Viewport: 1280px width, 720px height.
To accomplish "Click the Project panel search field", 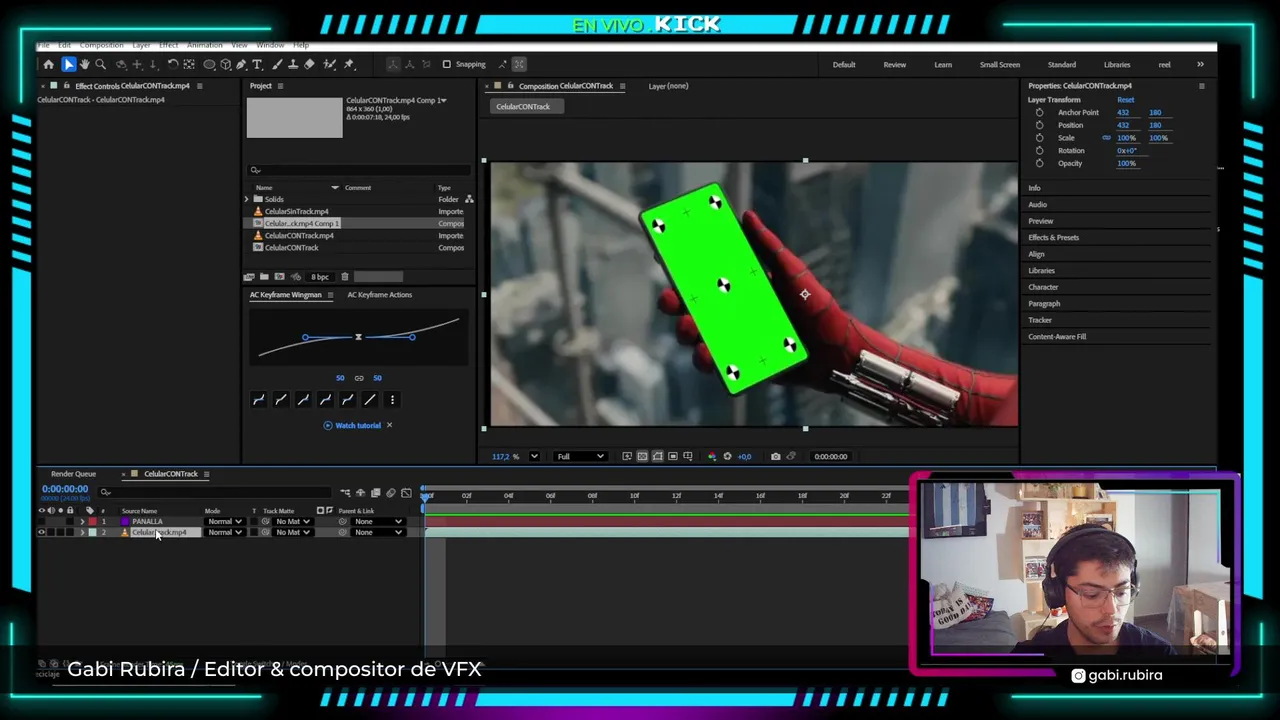I will (358, 171).
